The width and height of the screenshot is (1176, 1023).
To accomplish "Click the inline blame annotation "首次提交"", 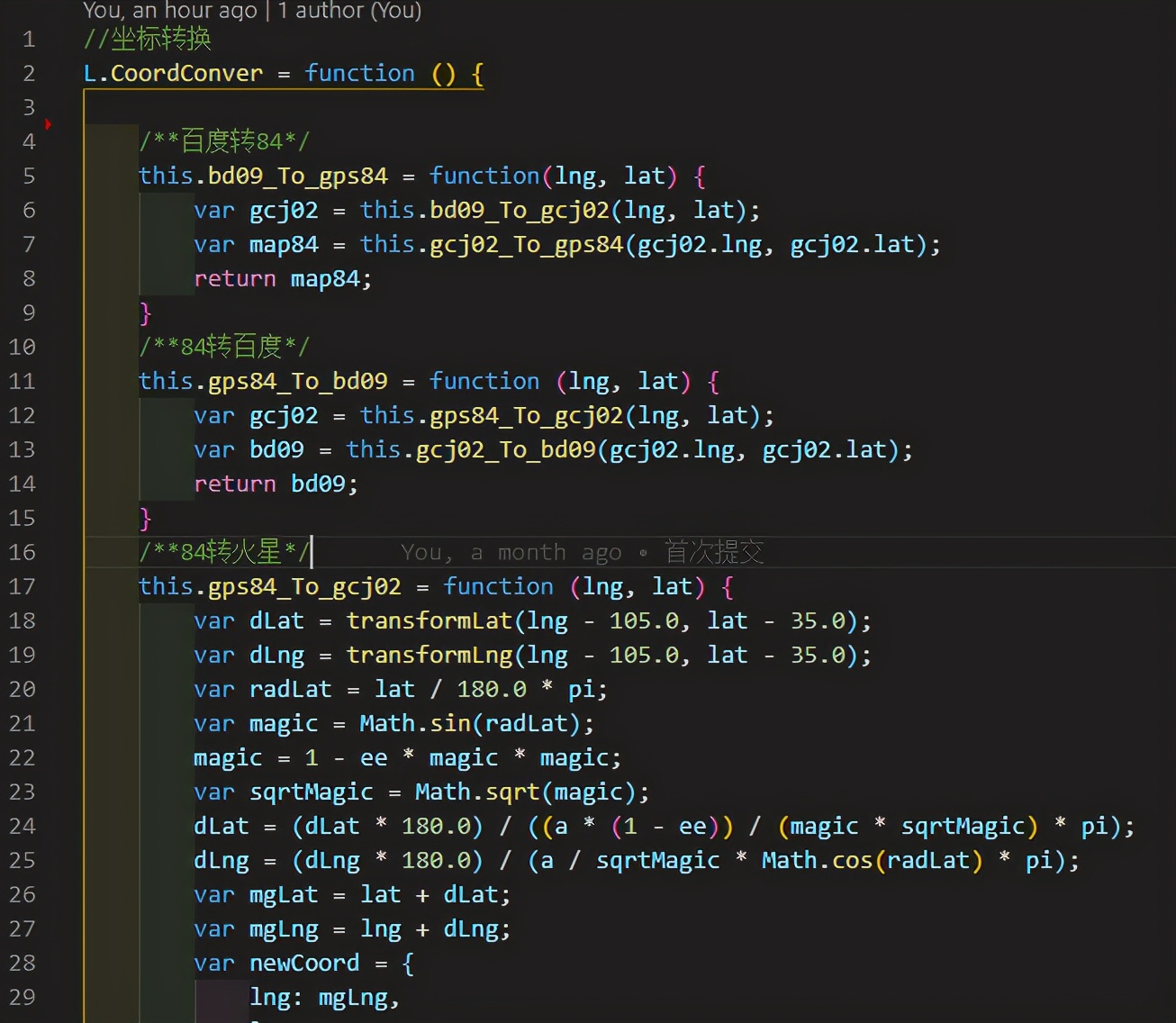I will tap(713, 552).
